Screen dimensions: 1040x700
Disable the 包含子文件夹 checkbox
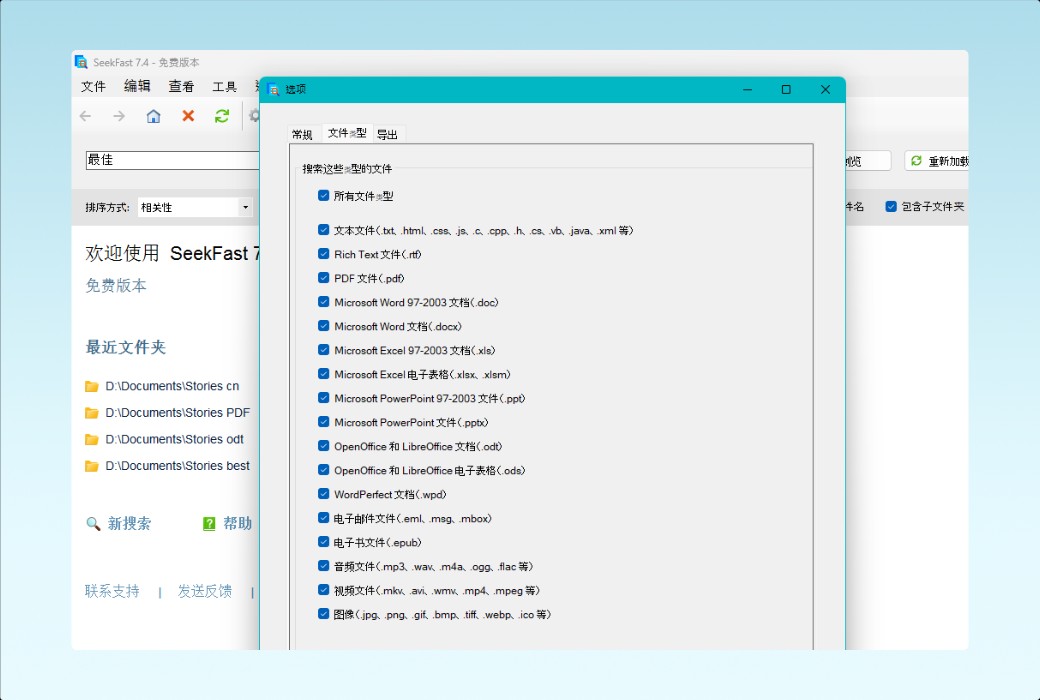click(x=891, y=206)
